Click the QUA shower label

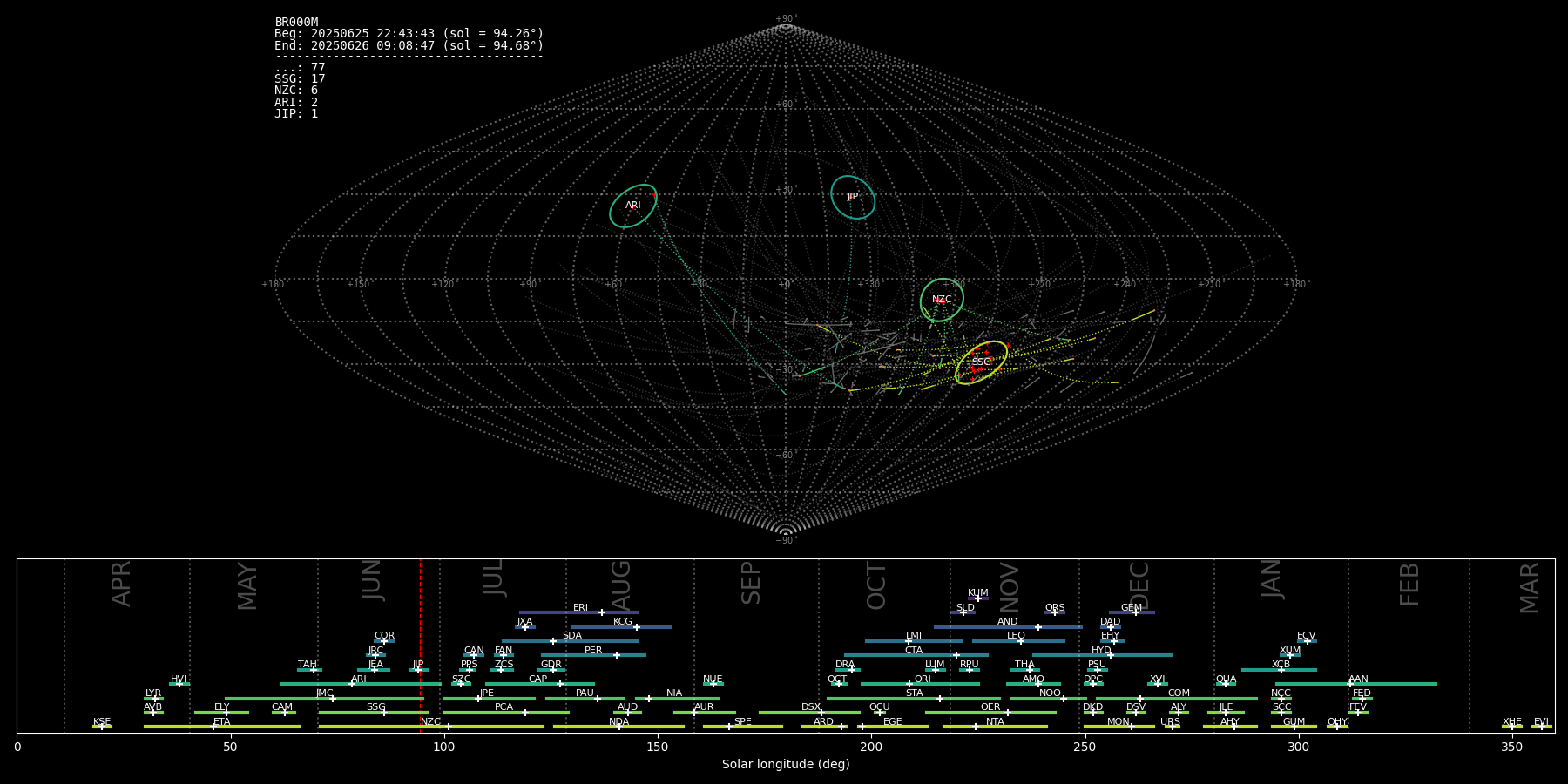tap(1227, 679)
